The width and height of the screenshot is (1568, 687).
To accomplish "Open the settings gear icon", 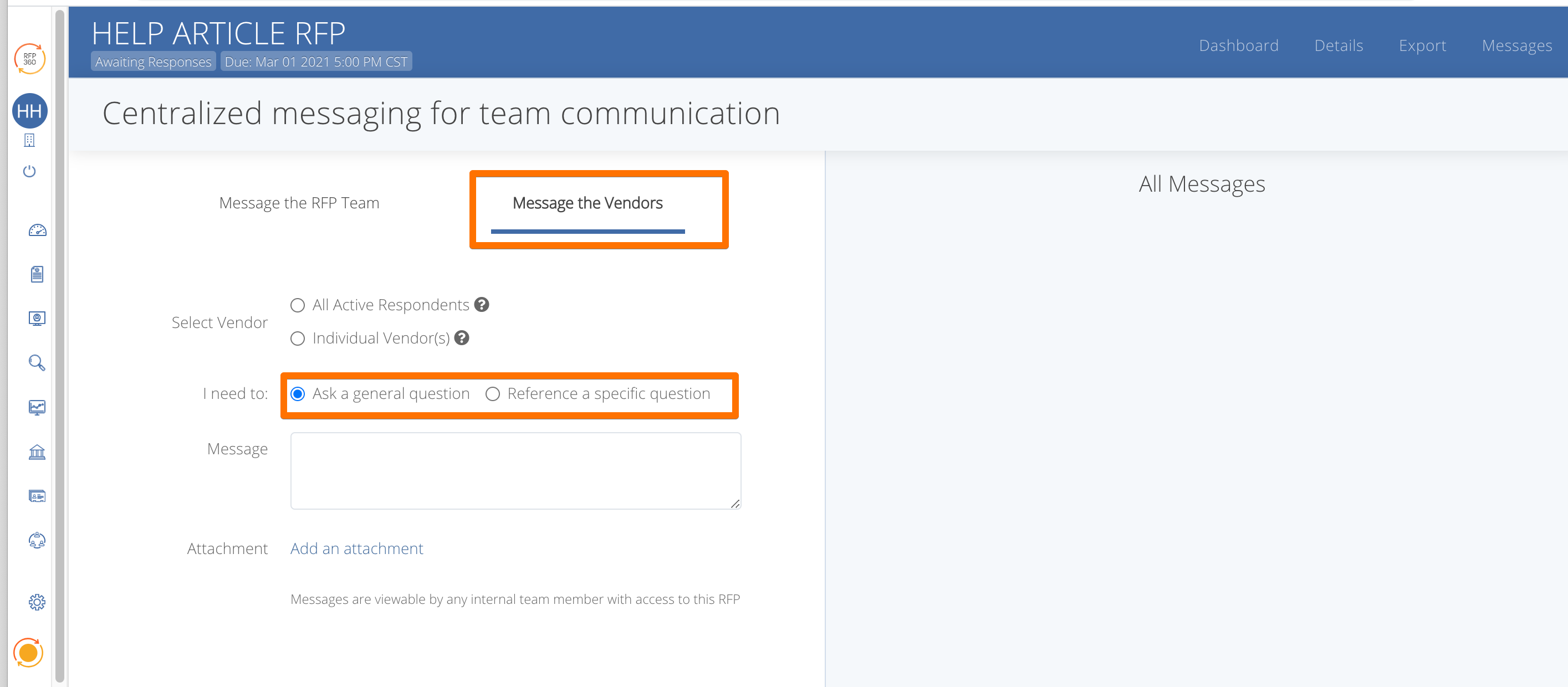I will [x=37, y=602].
